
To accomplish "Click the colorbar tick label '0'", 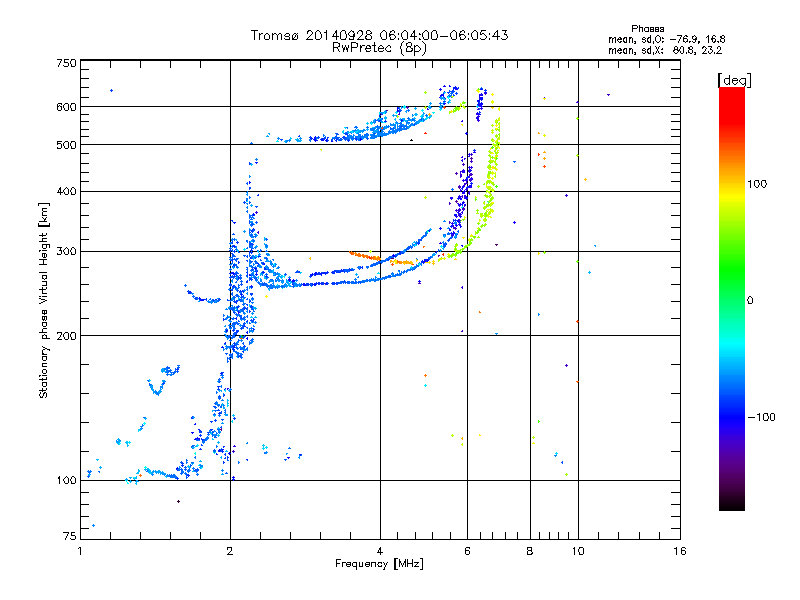I will [750, 301].
